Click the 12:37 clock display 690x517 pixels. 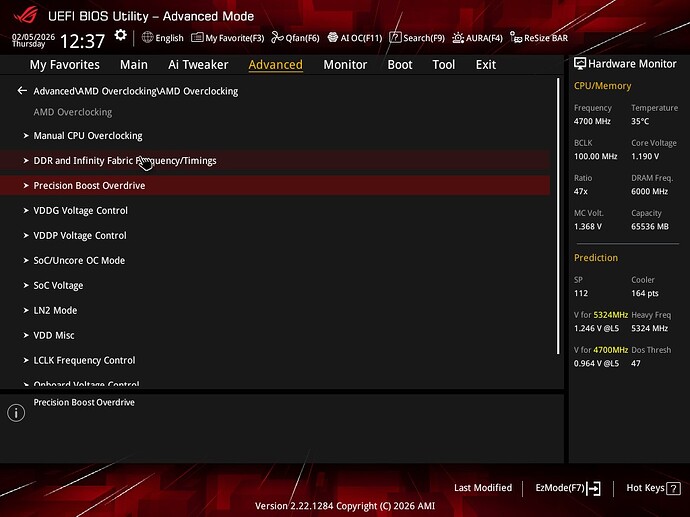[82, 41]
